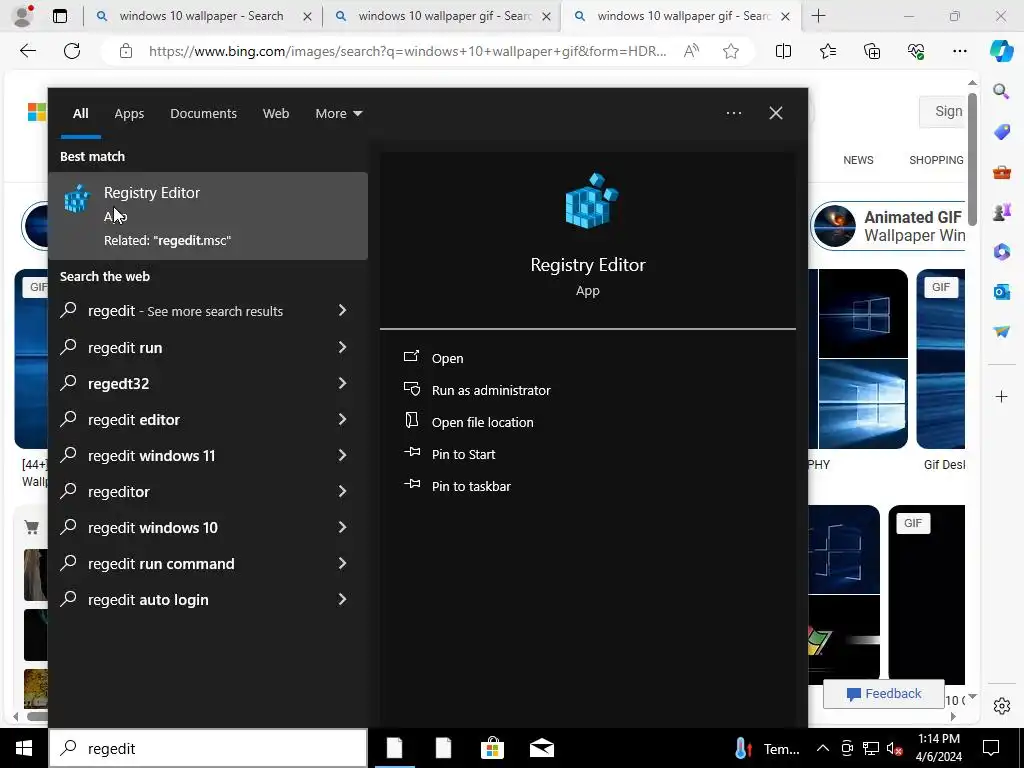Viewport: 1024px width, 768px height.
Task: Expand the 'regeditor' suggestion arrow
Action: (342, 490)
